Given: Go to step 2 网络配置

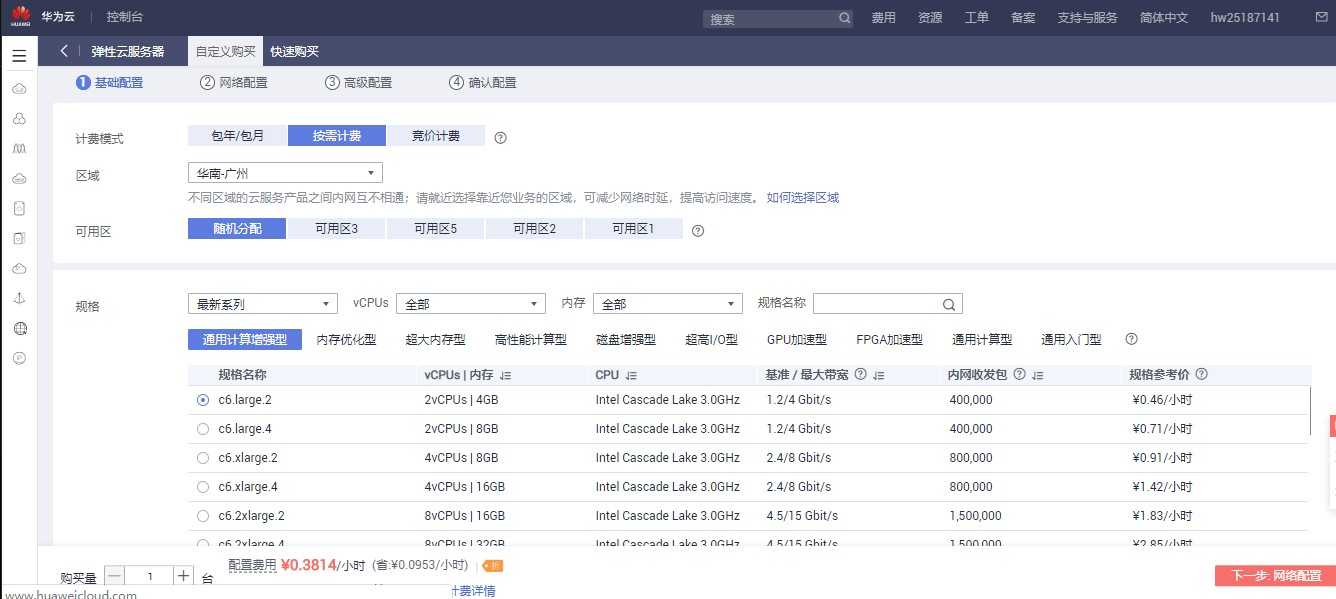Looking at the screenshot, I should [x=234, y=83].
